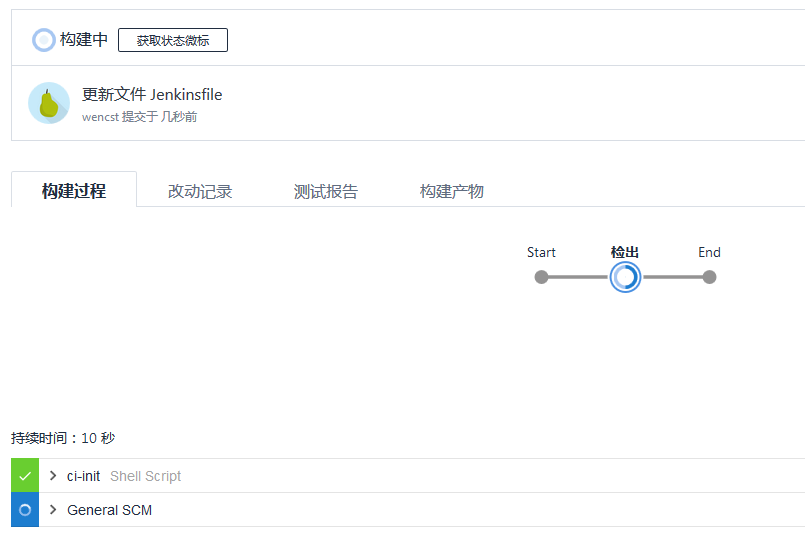Click the ci-init step name
The width and height of the screenshot is (805, 545).
coord(83,476)
